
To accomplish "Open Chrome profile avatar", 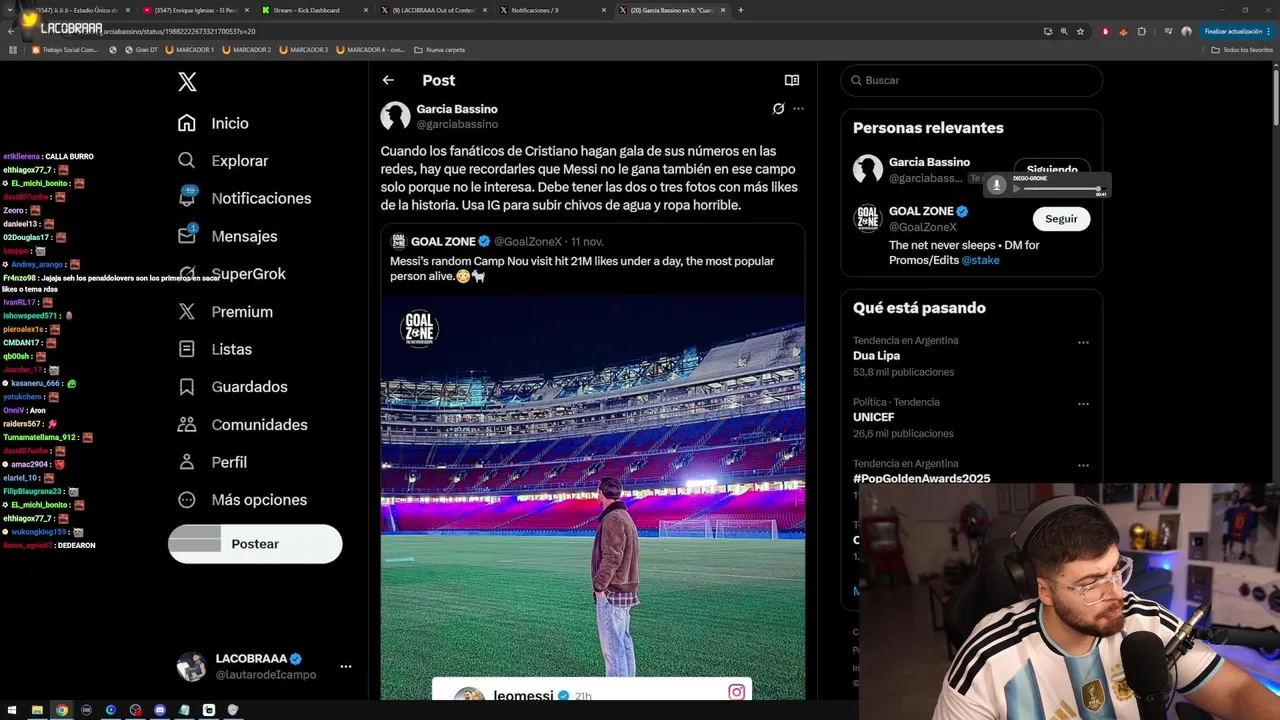I will coord(1186,31).
